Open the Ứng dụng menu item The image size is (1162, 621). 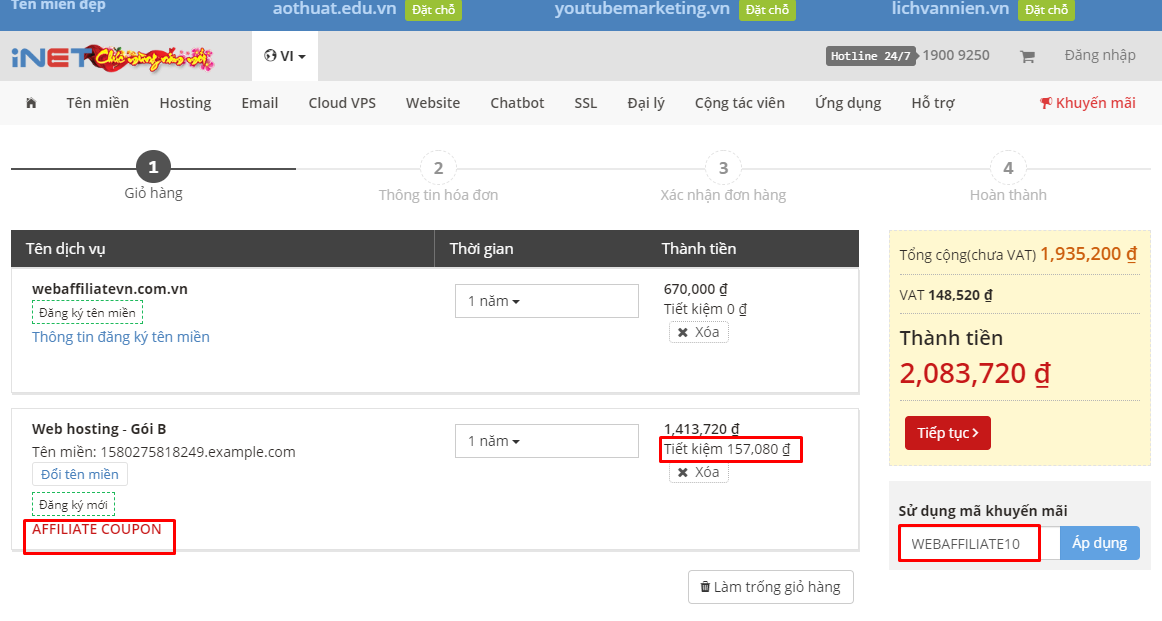pyautogui.click(x=848, y=103)
